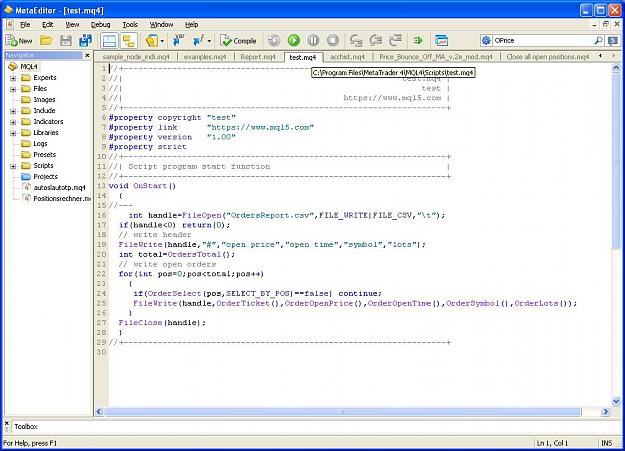Compile the test.mq4 script
625x451 pixels.
coord(238,41)
